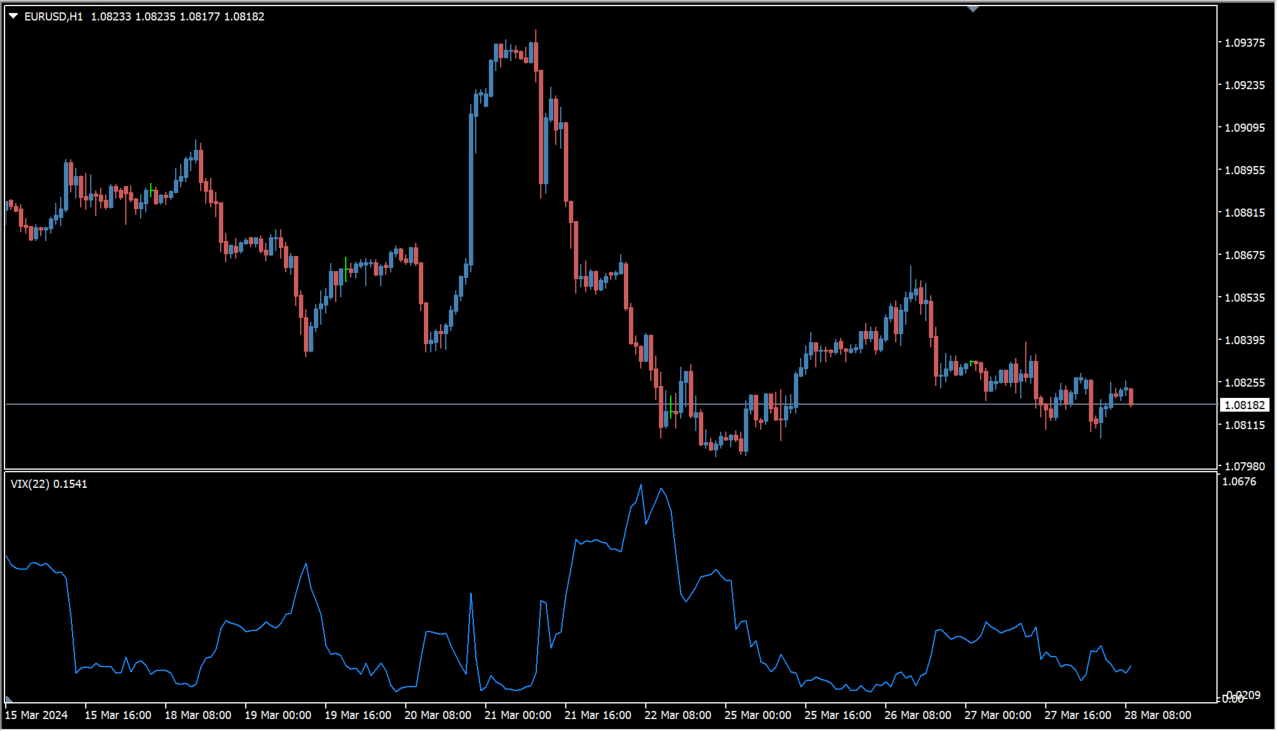
Task: Click the 1.08395 price scale label
Action: pyautogui.click(x=1245, y=340)
